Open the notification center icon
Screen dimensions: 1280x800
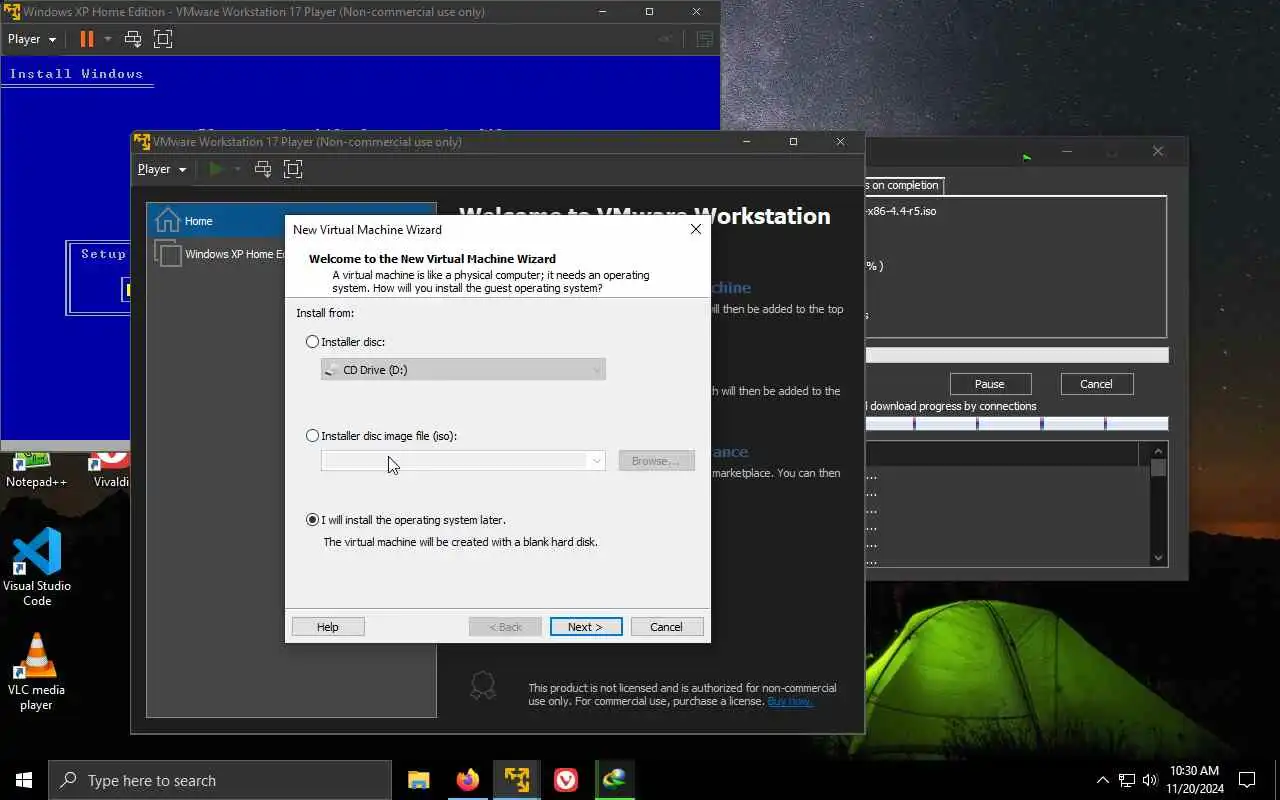[x=1247, y=780]
